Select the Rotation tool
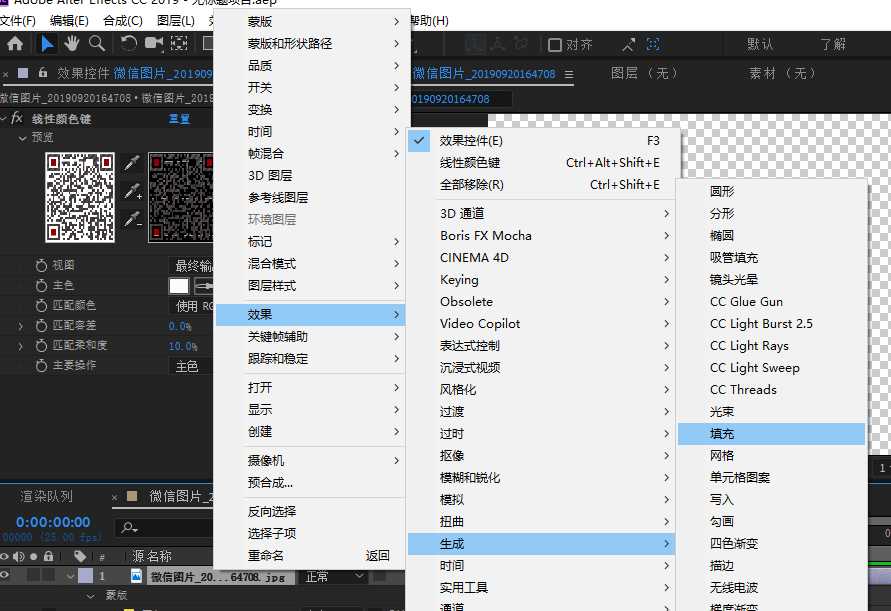This screenshot has width=891, height=611. pos(128,44)
